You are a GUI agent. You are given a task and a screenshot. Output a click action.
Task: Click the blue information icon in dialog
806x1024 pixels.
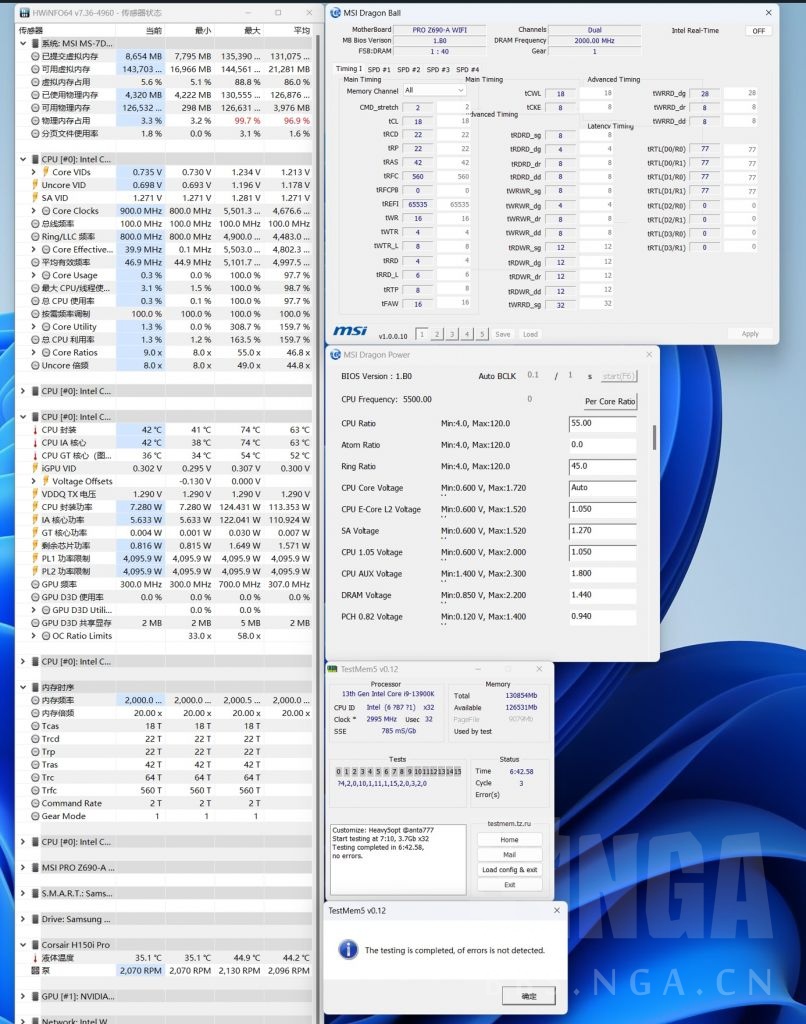tap(348, 949)
